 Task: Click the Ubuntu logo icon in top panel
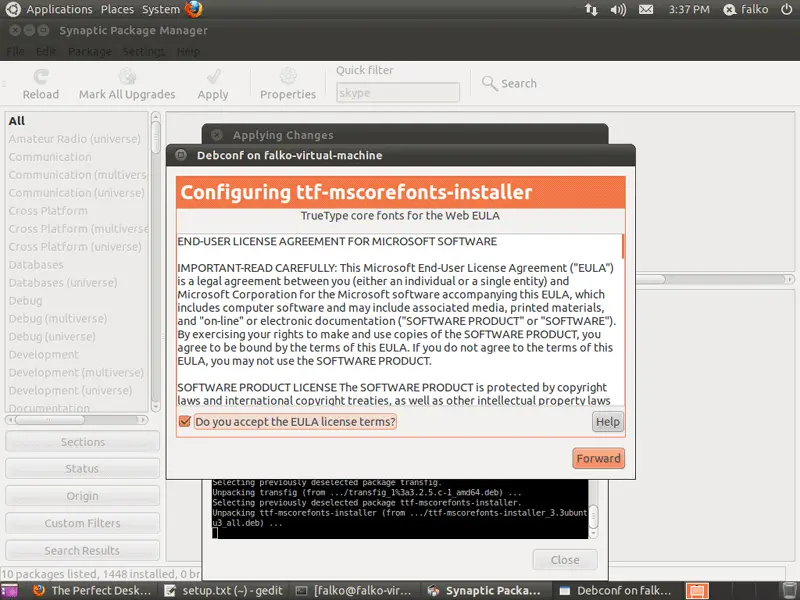pyautogui.click(x=13, y=9)
